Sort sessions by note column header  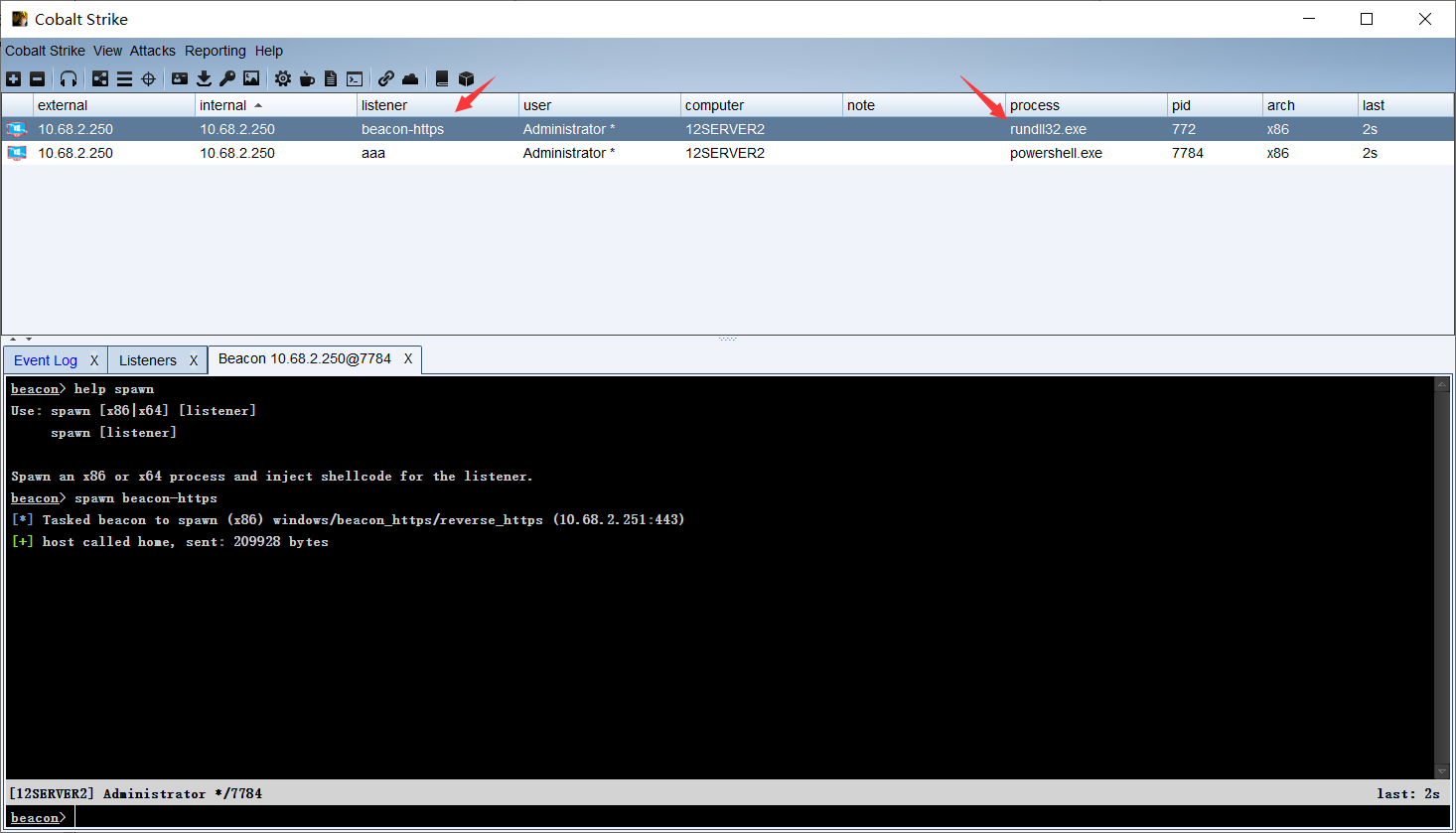point(924,105)
